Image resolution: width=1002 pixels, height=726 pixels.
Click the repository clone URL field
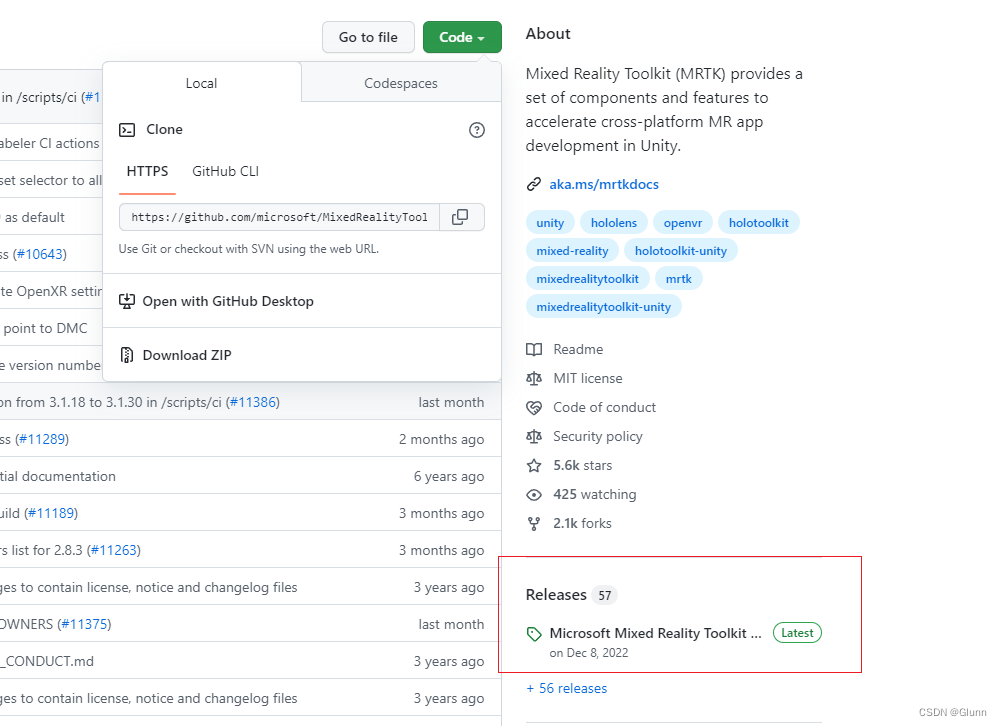[x=279, y=217]
